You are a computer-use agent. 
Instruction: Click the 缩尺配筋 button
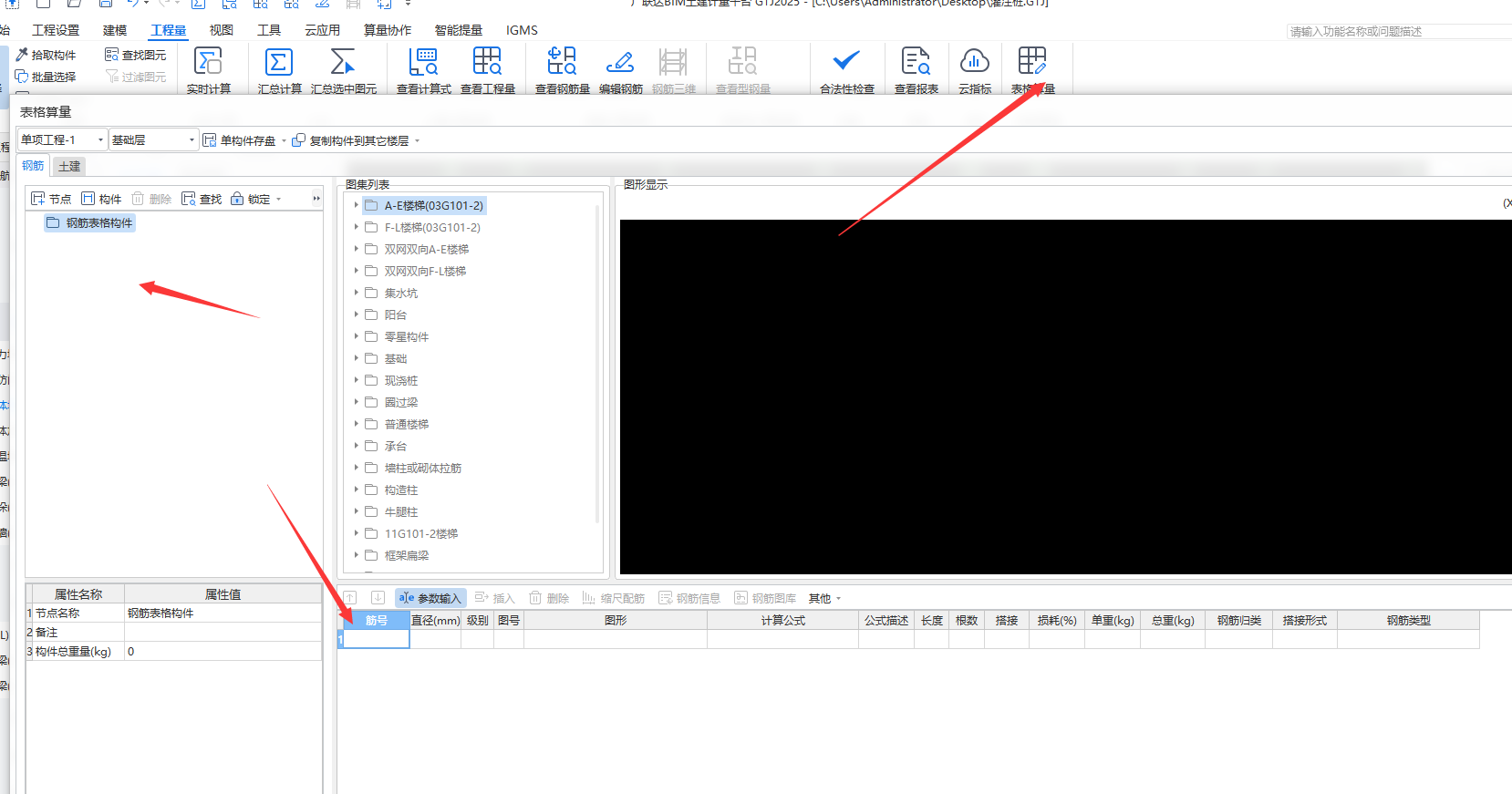614,598
